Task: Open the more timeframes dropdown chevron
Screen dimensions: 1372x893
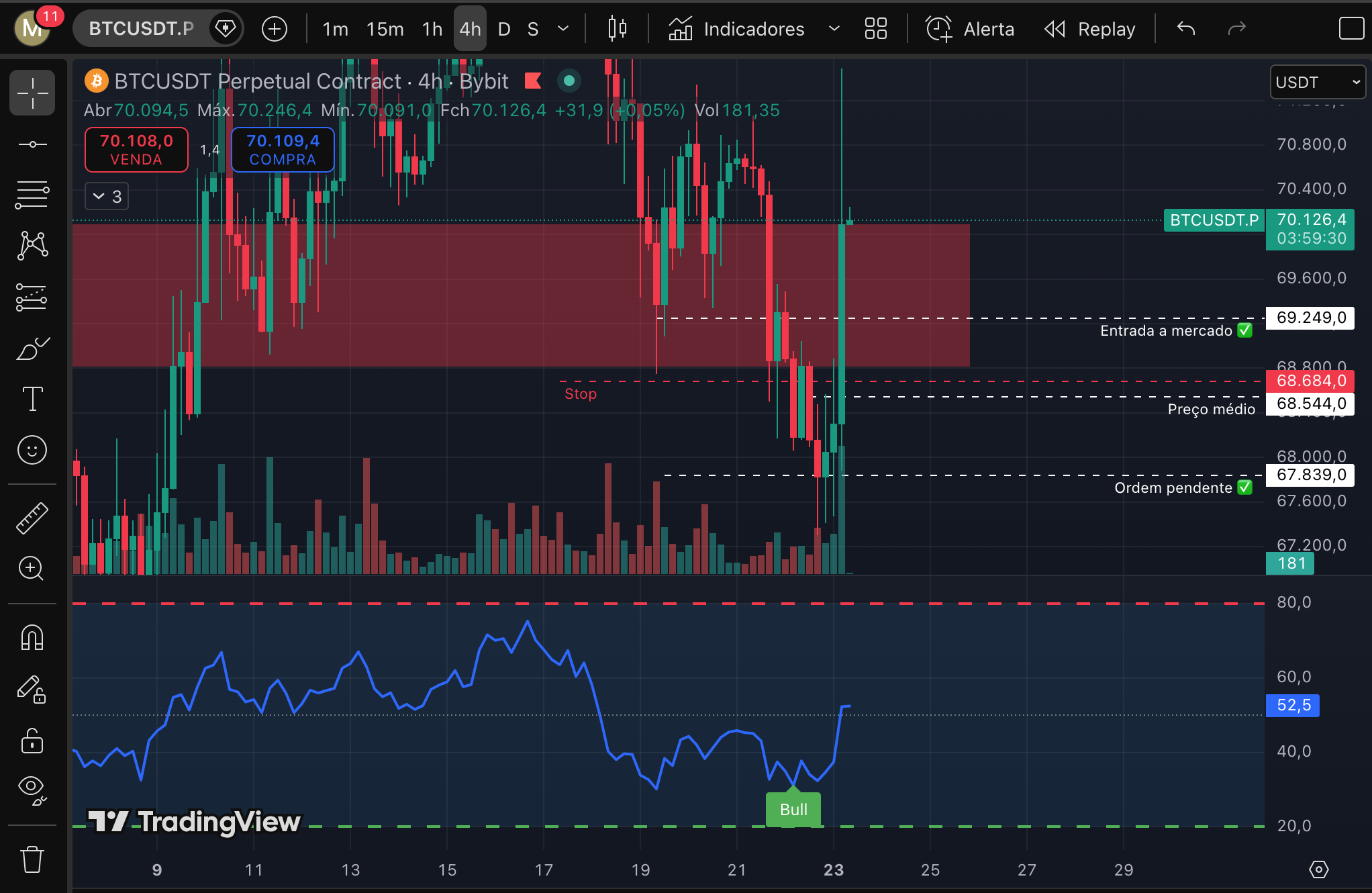Action: tap(563, 29)
